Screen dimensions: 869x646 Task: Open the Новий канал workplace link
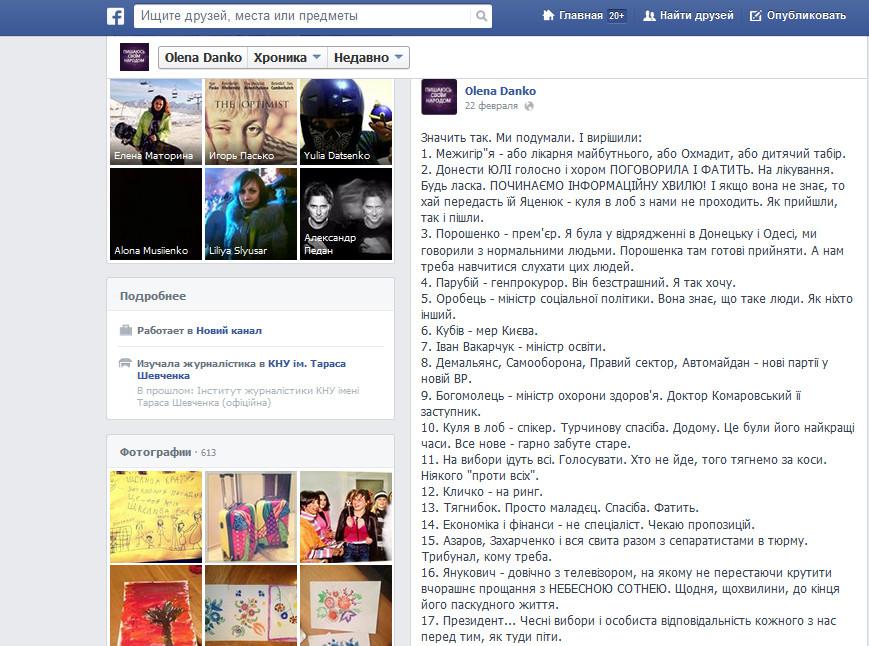pos(228,330)
